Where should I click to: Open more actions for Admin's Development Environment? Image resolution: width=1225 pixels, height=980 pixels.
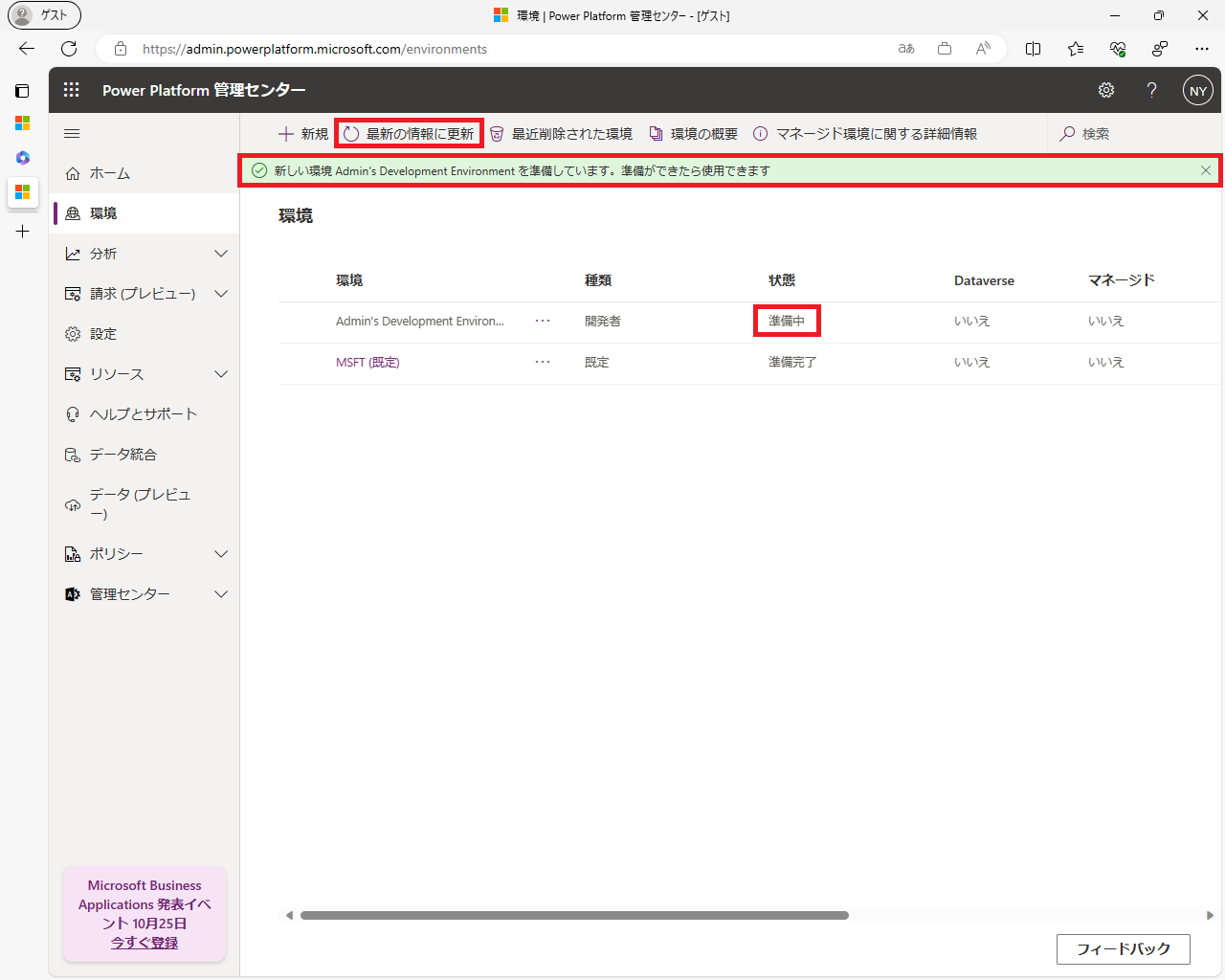pos(543,322)
